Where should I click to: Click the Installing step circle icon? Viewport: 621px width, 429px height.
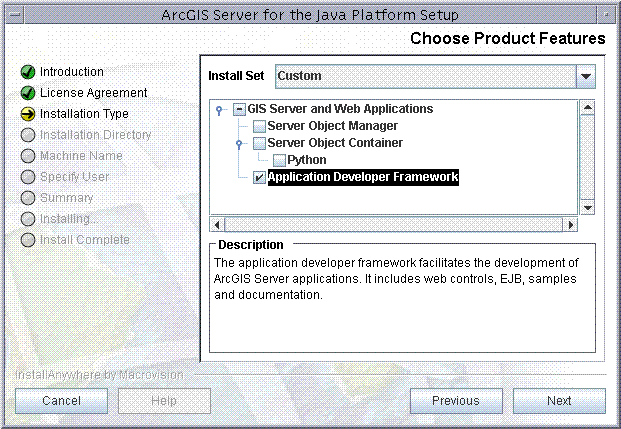click(x=28, y=219)
